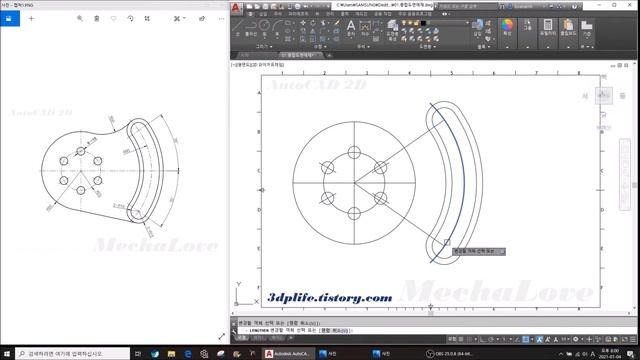Click the command line wrench icon

tap(234, 331)
